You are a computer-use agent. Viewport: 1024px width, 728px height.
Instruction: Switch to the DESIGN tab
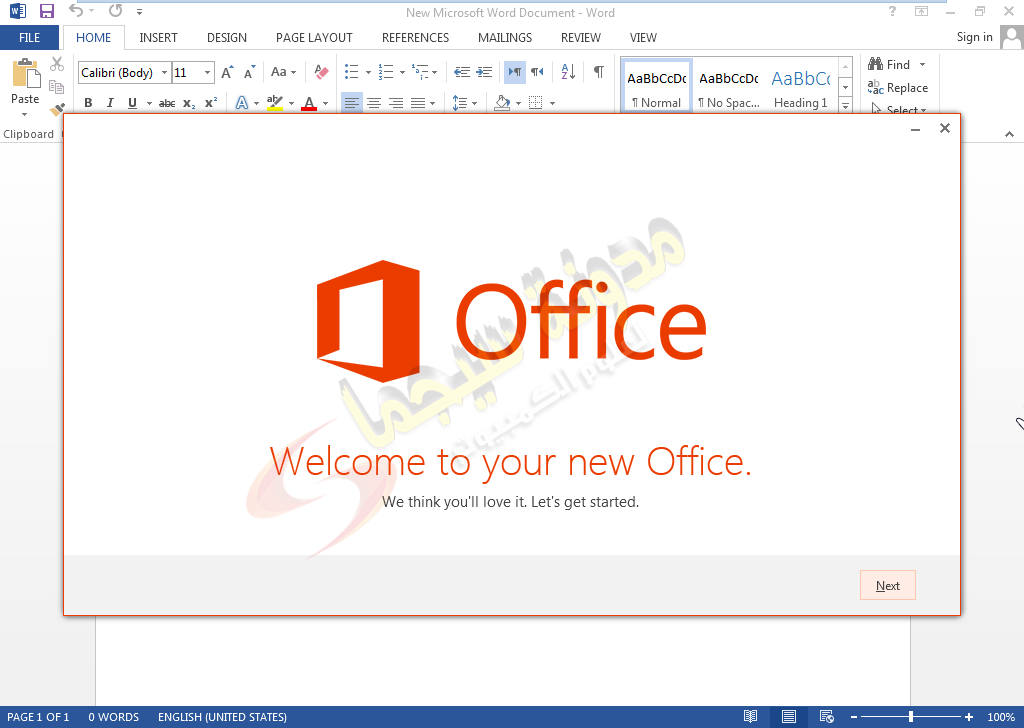(x=227, y=38)
